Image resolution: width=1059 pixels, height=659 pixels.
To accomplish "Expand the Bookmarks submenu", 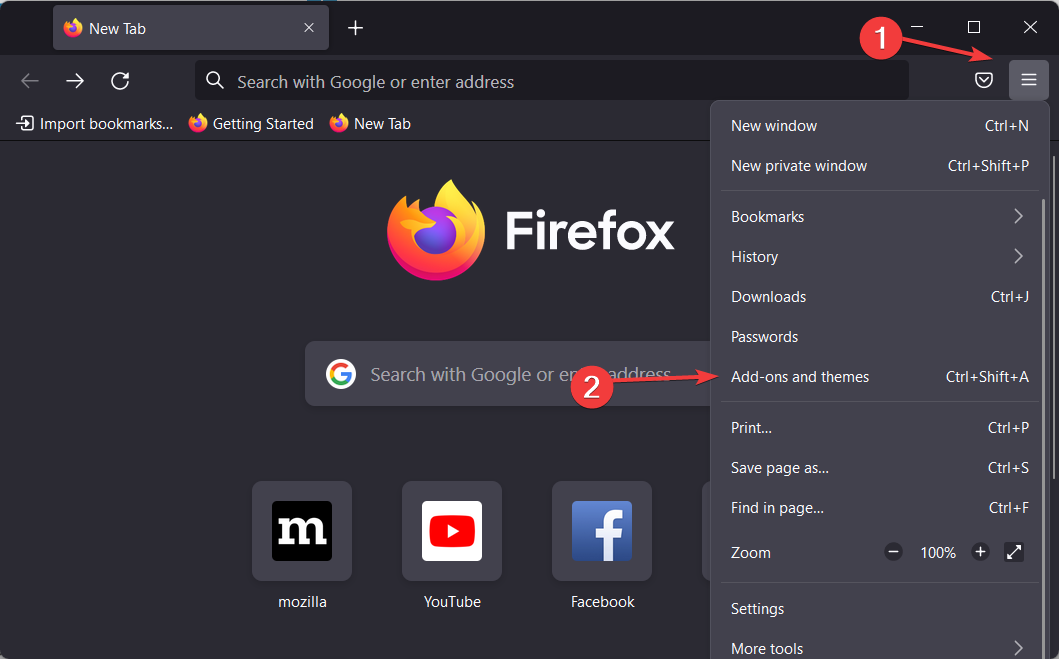I will point(879,217).
